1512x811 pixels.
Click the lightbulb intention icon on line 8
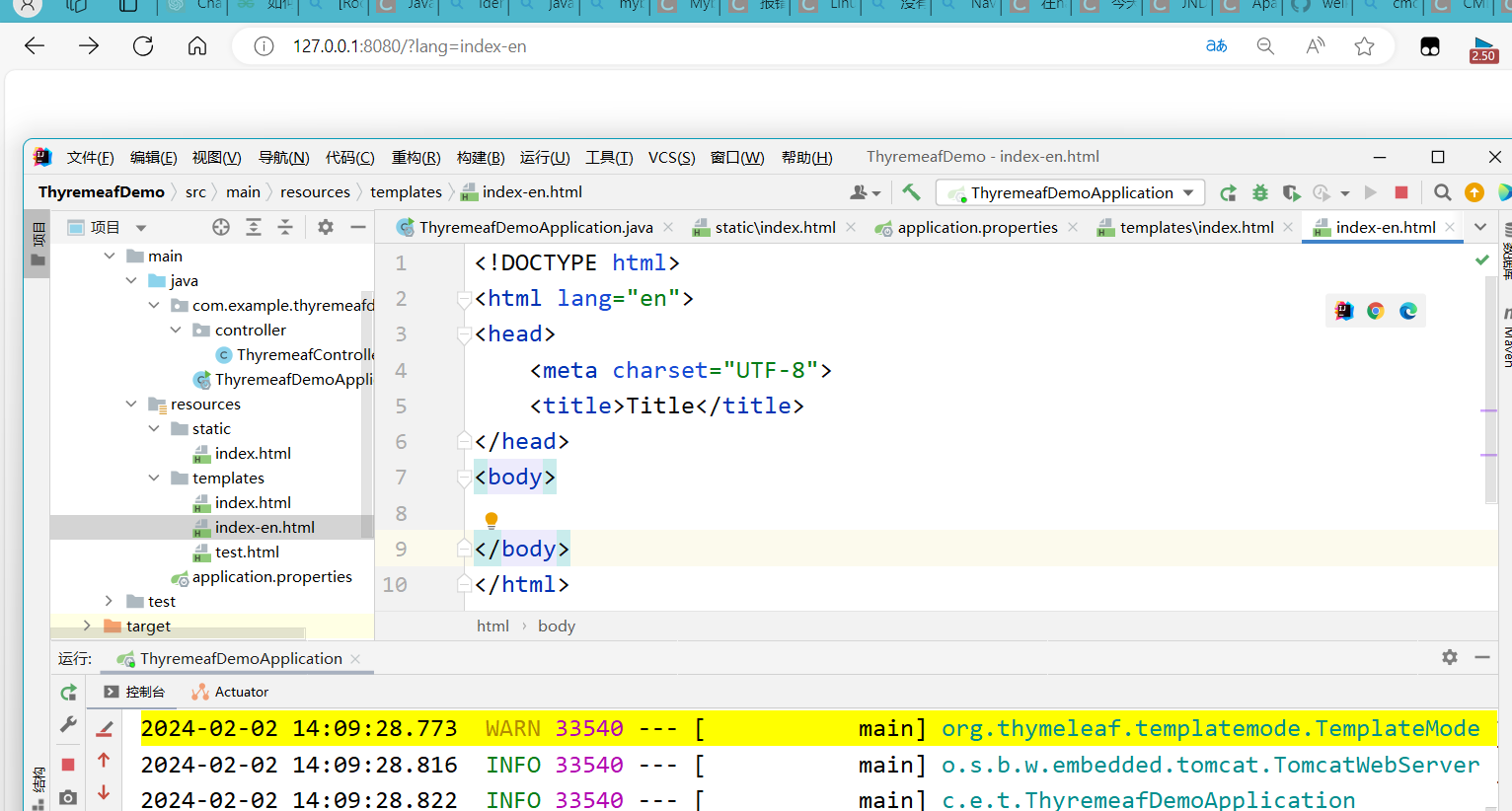491,520
